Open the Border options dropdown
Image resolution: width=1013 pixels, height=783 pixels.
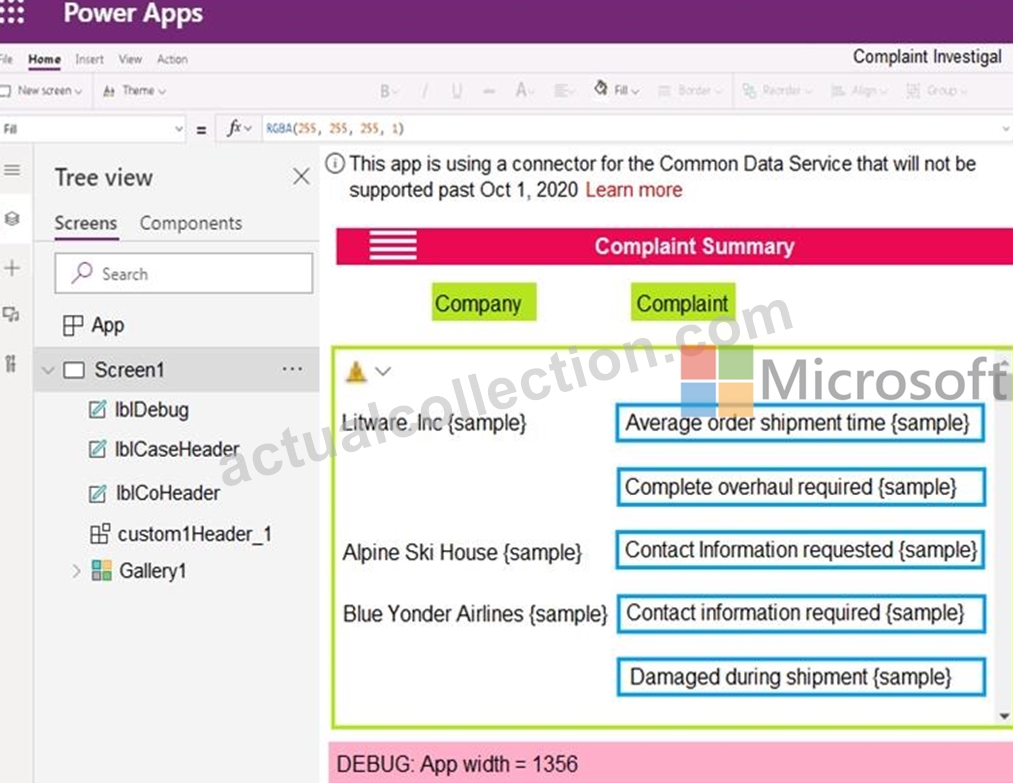pos(690,91)
